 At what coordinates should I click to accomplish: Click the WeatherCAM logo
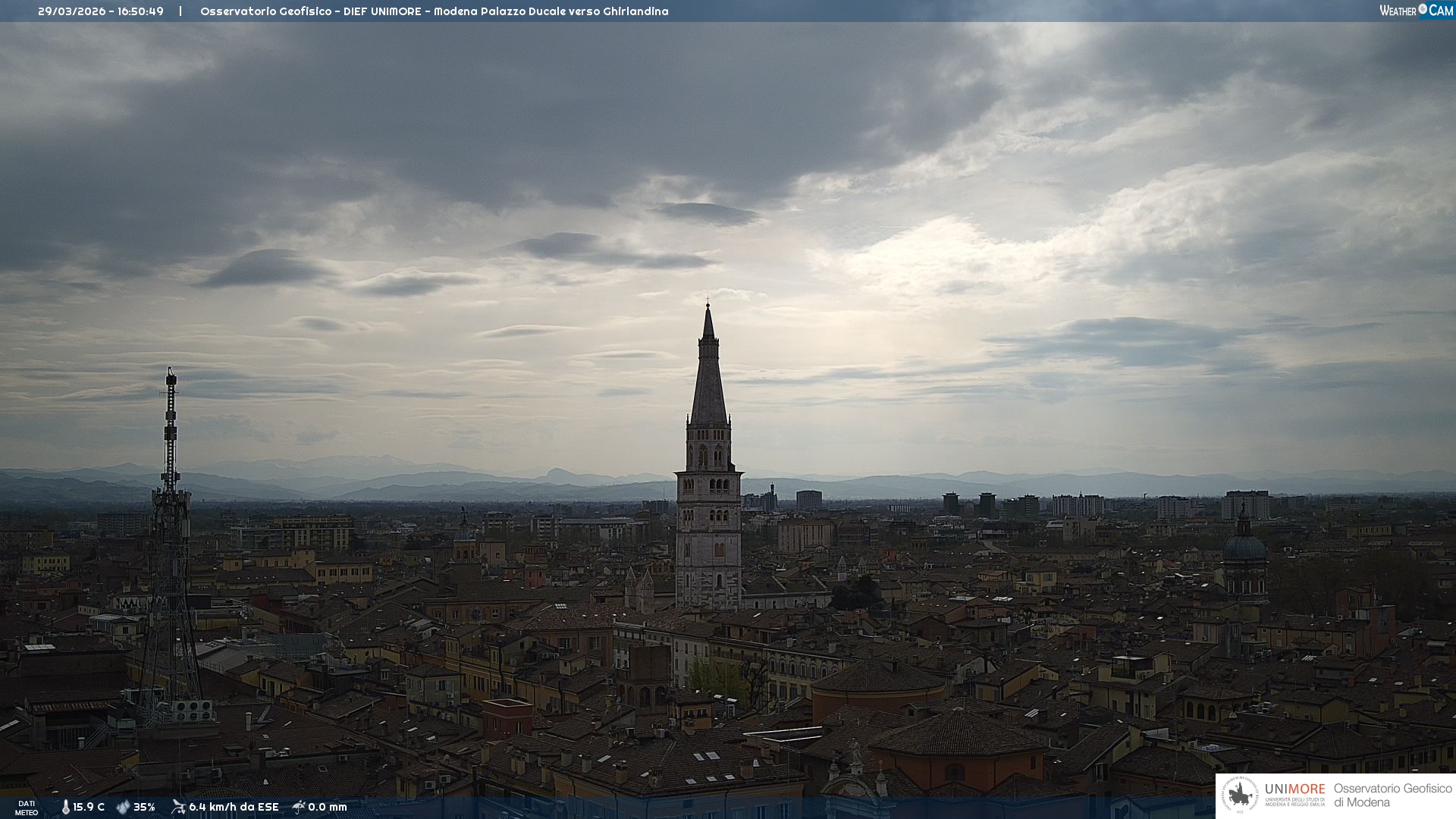1416,11
